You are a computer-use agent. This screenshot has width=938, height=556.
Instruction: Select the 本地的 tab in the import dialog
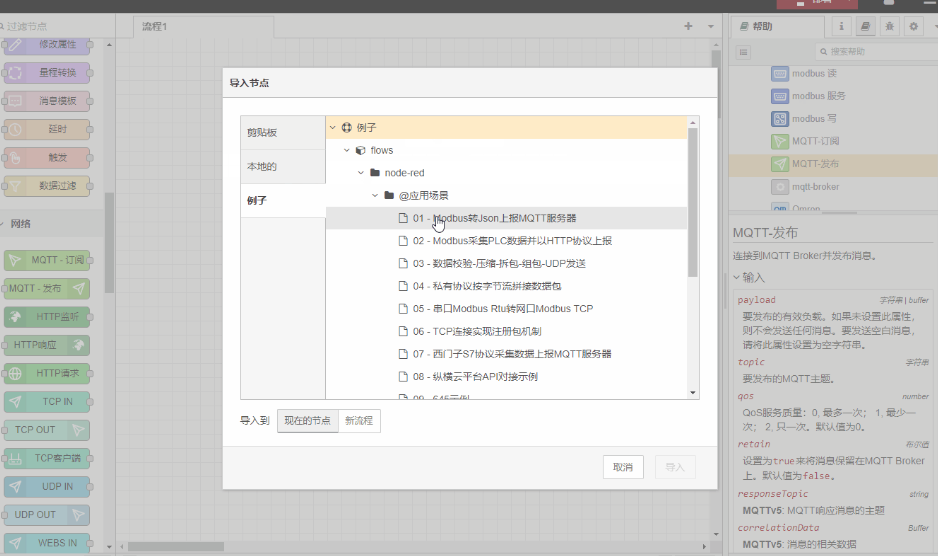pos(283,166)
